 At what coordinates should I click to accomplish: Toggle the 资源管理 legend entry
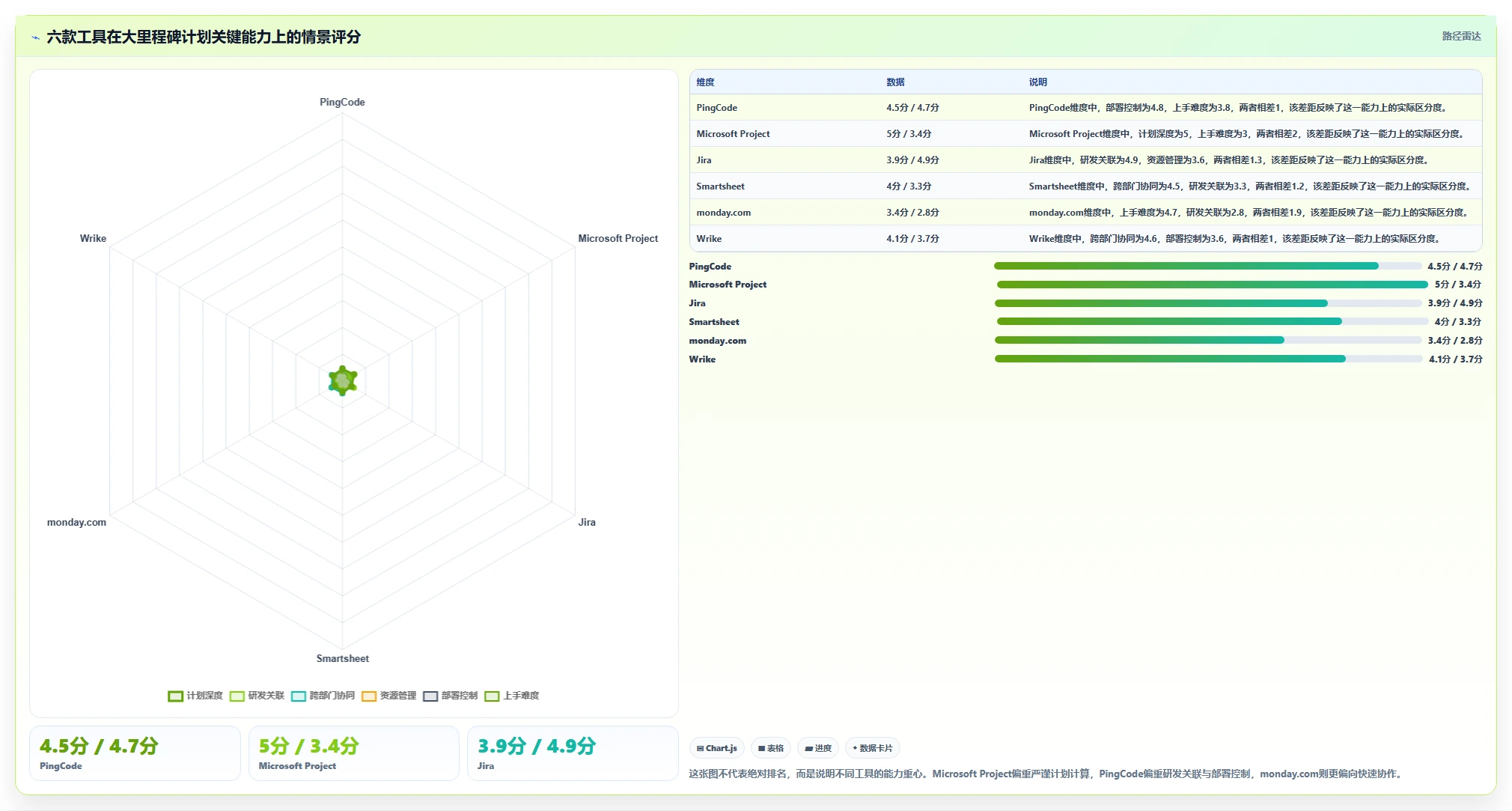tap(389, 696)
